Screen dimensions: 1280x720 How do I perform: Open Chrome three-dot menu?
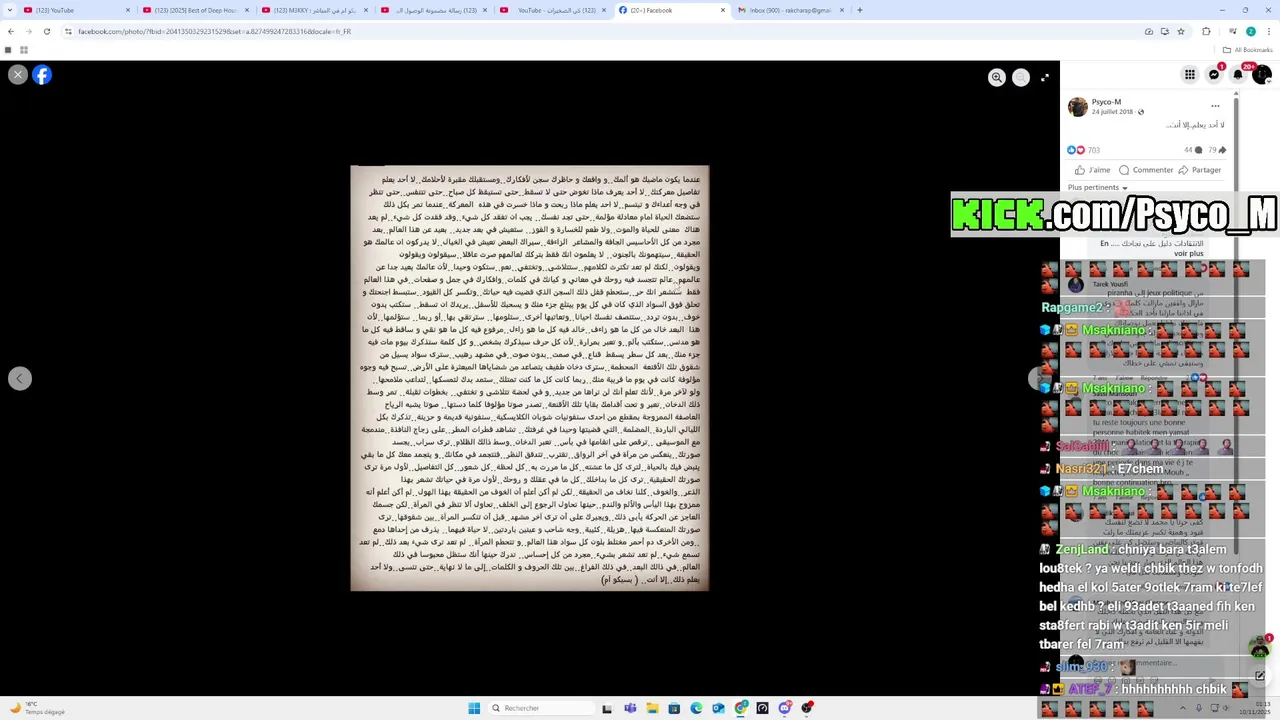1268,31
